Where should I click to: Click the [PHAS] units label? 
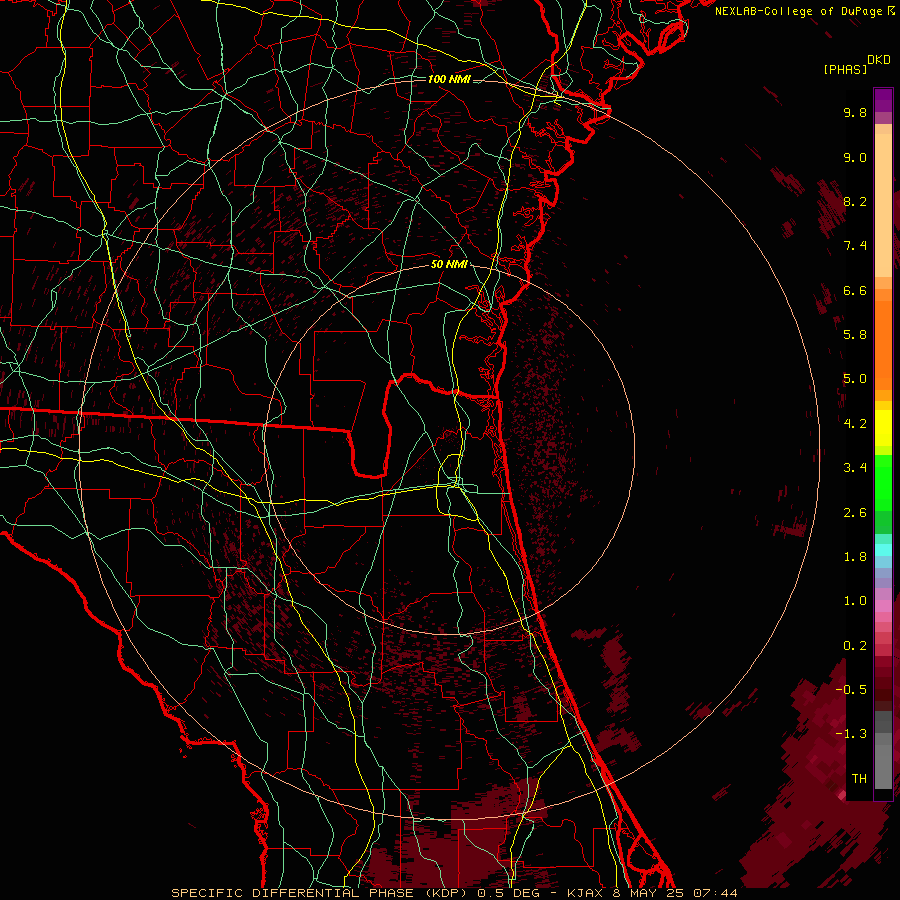845,70
